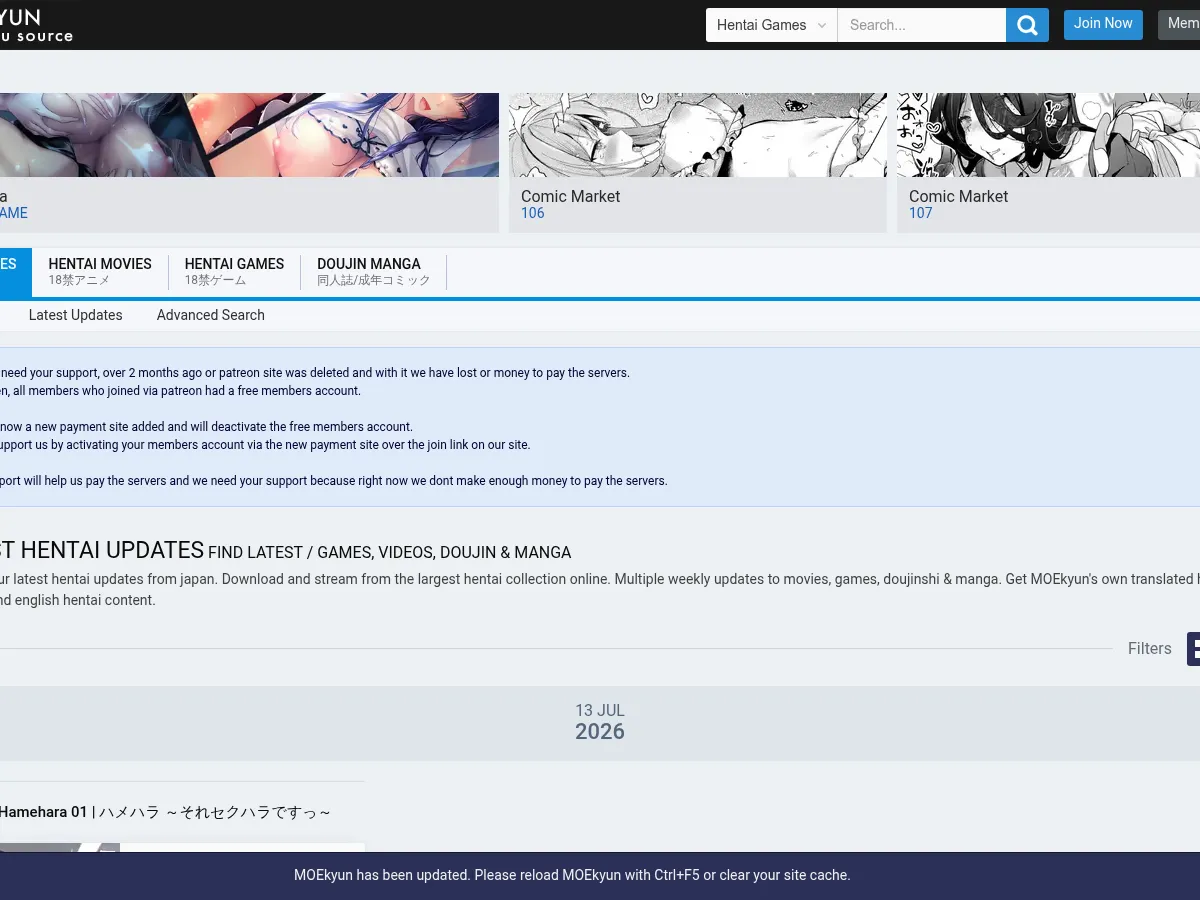Image resolution: width=1200 pixels, height=900 pixels.
Task: Click the blue 107 link
Action: point(921,213)
